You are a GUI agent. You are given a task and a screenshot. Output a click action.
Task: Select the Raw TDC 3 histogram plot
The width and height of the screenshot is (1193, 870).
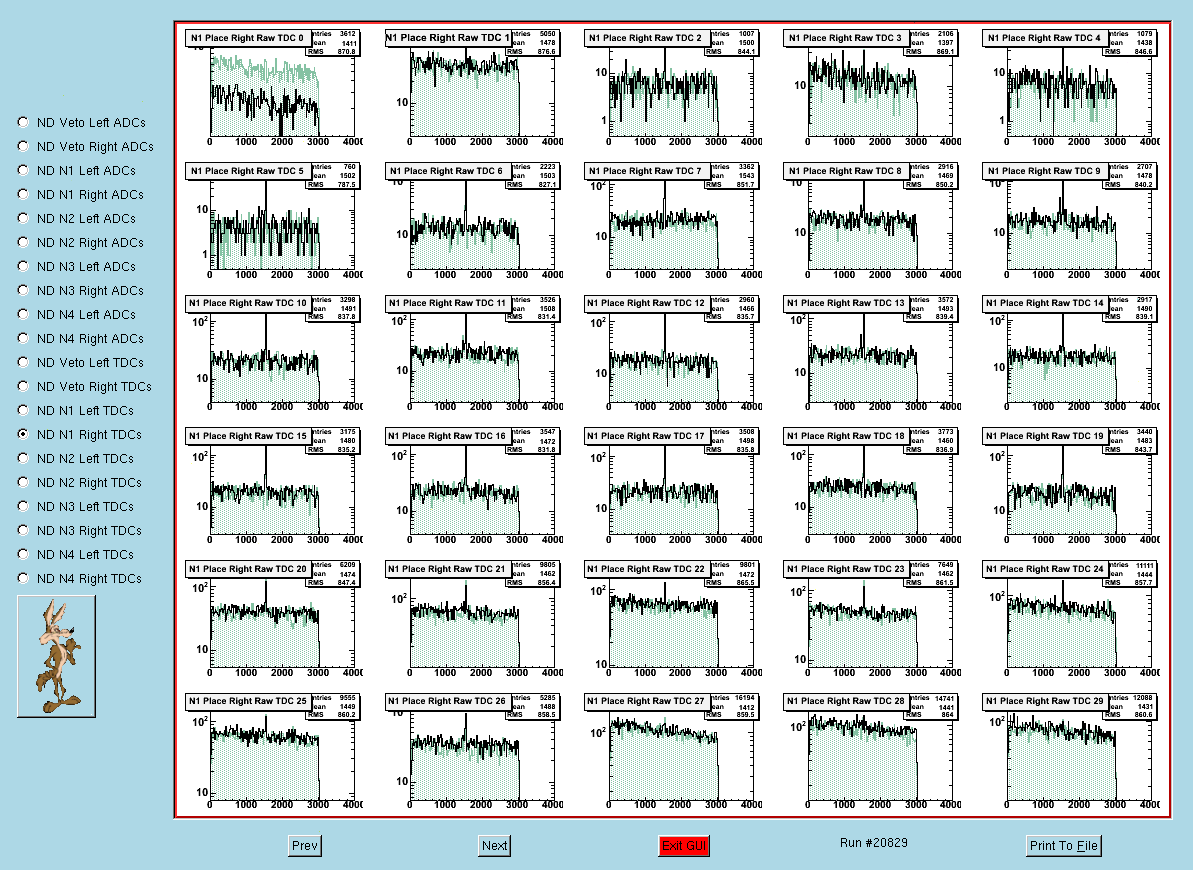click(872, 88)
